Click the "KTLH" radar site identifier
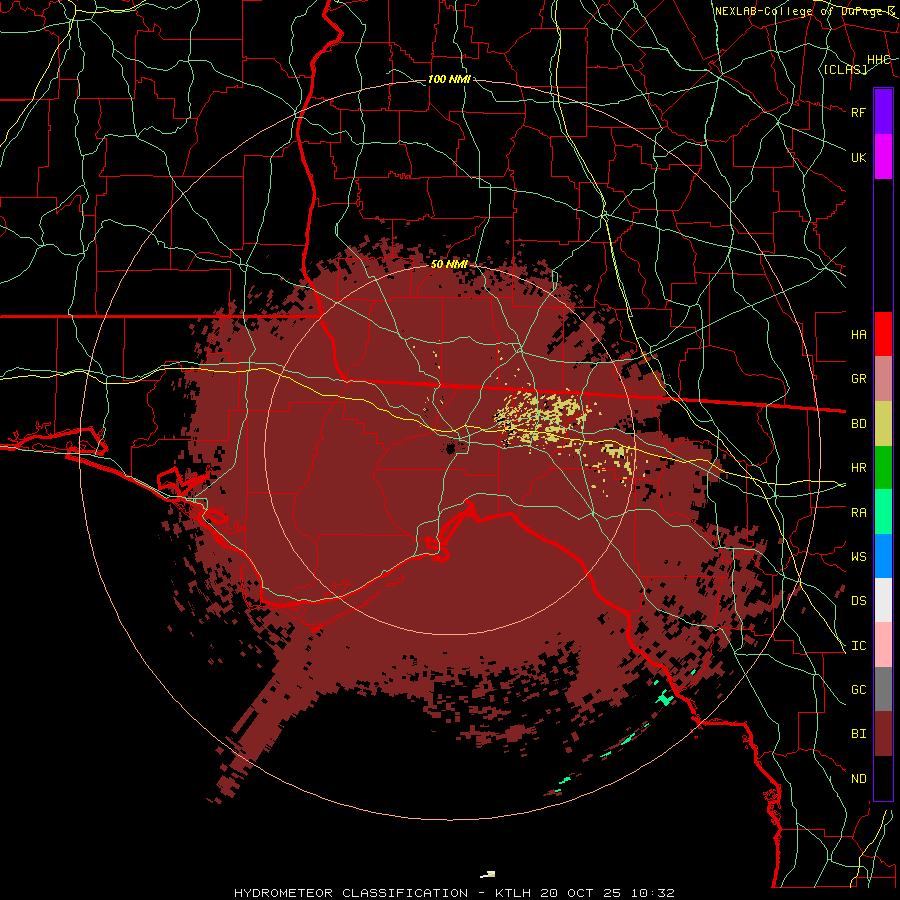Image resolution: width=900 pixels, height=900 pixels. (x=511, y=893)
